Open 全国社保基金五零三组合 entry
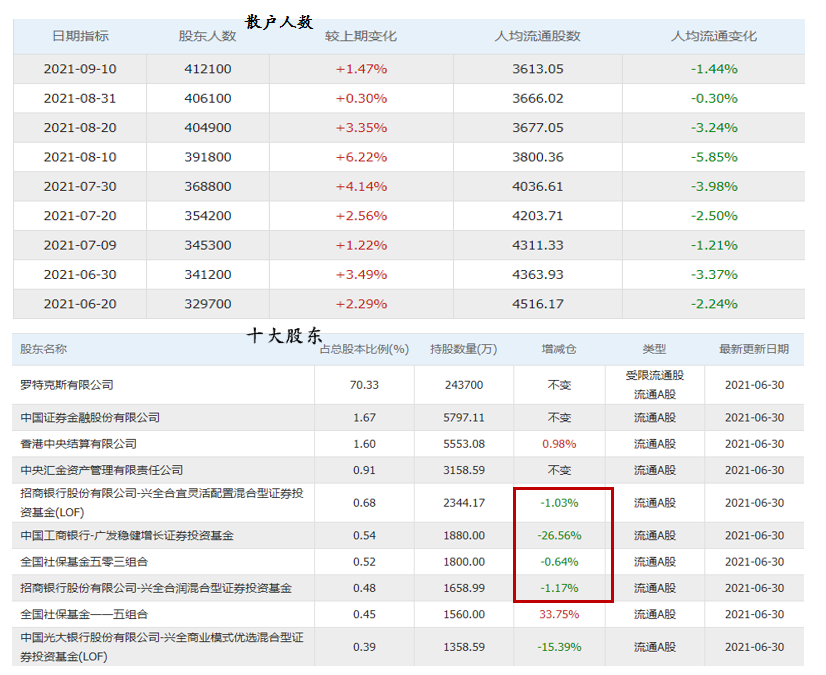 tap(84, 562)
